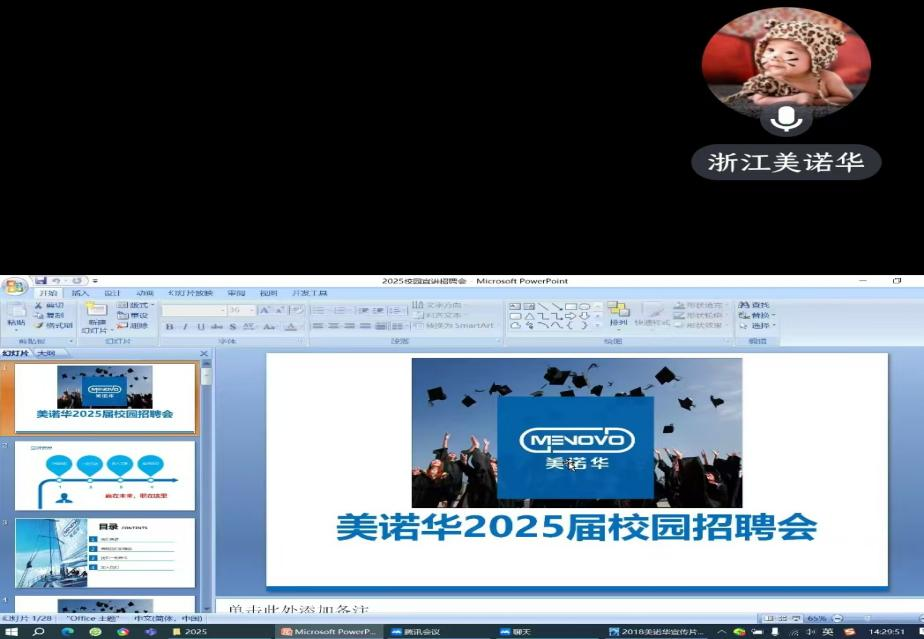Switch to the 大纲 Outline pane tab
The image size is (924, 639).
[46, 354]
